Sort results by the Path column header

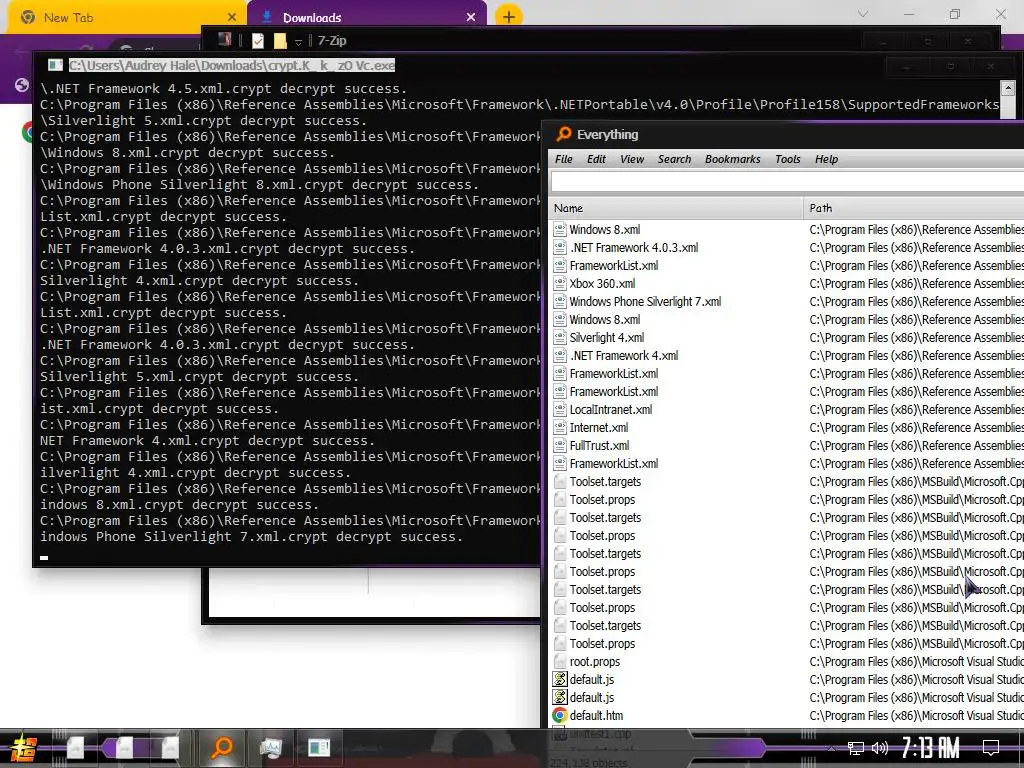(914, 208)
